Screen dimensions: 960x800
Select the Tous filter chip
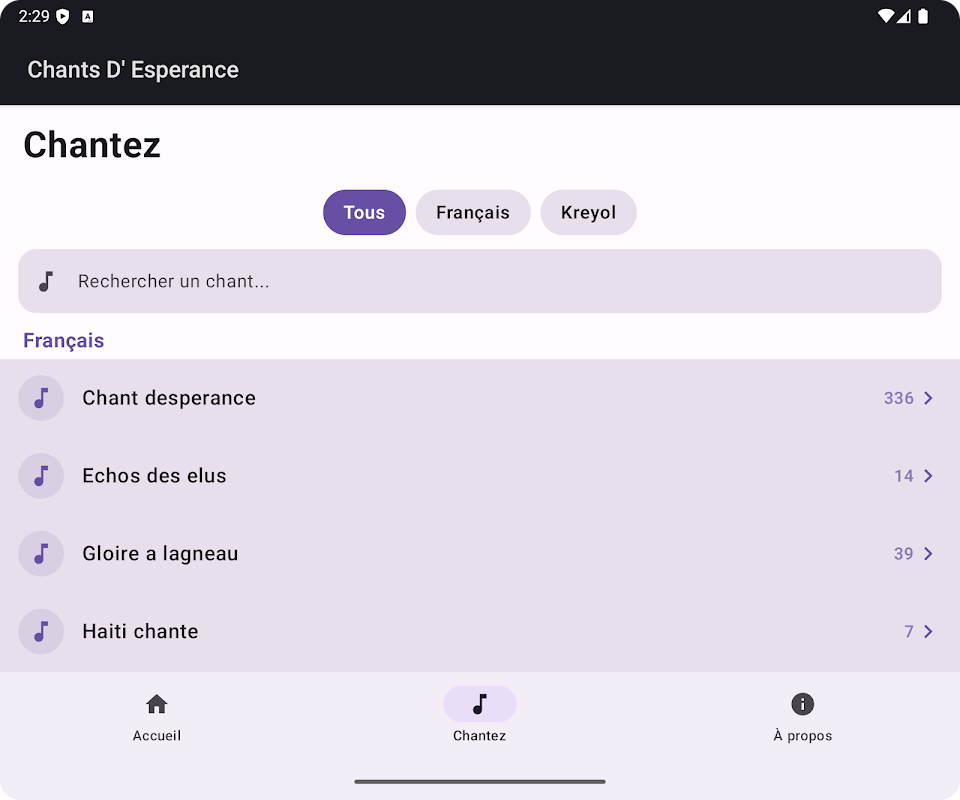coord(364,213)
